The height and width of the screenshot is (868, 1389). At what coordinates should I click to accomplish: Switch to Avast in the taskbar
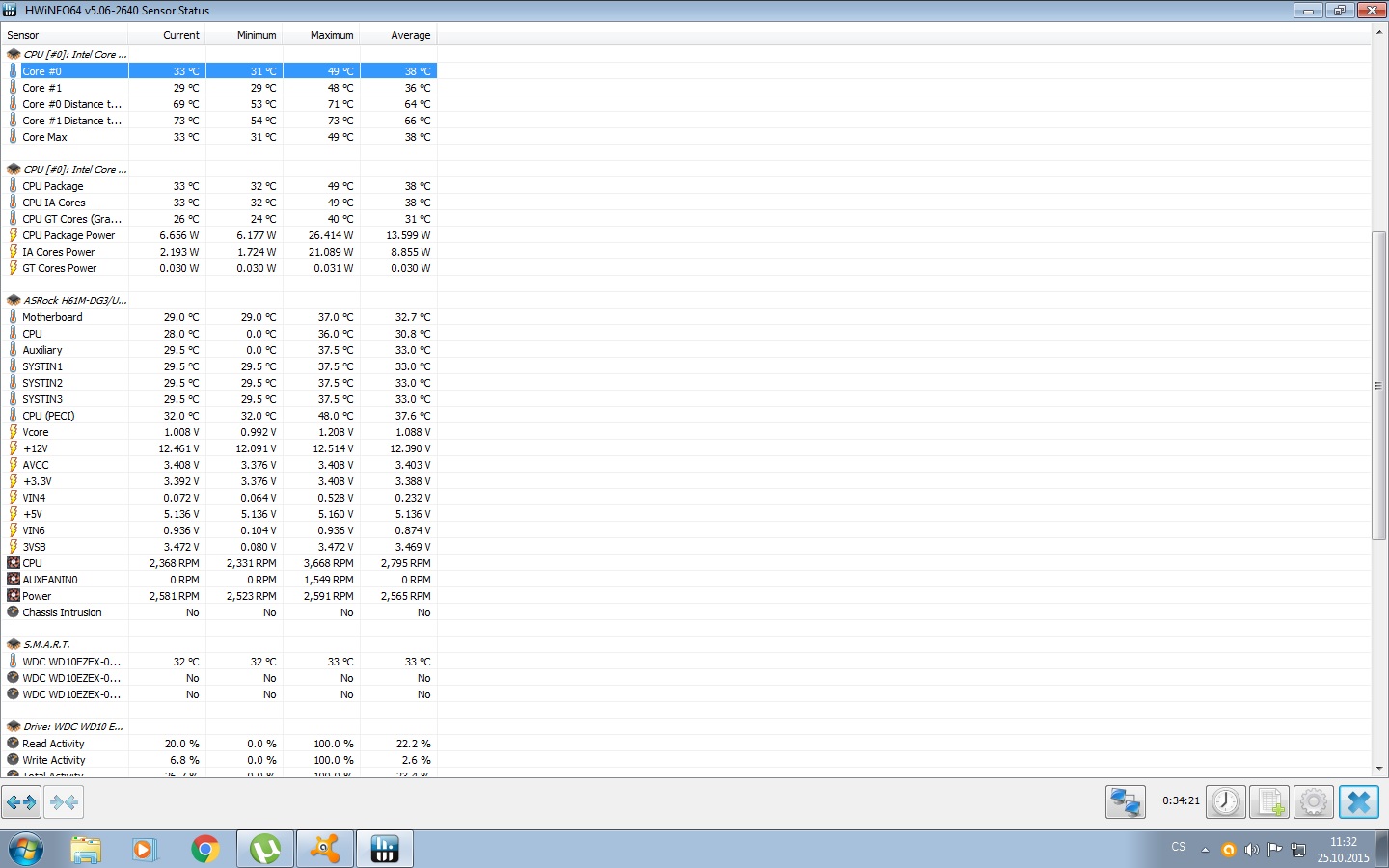tap(325, 850)
